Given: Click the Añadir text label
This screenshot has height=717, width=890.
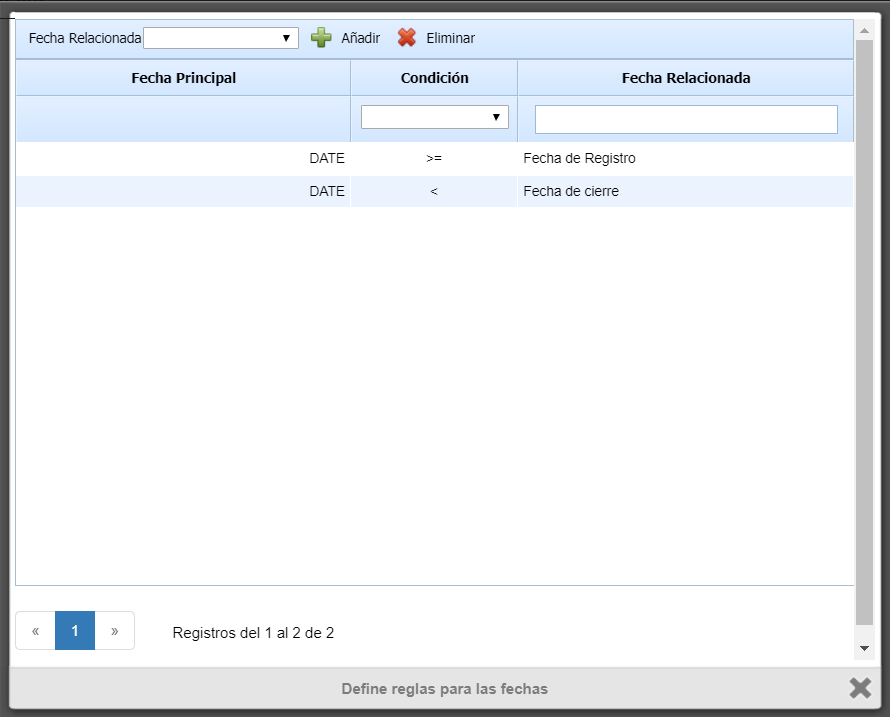Looking at the screenshot, I should (360, 38).
